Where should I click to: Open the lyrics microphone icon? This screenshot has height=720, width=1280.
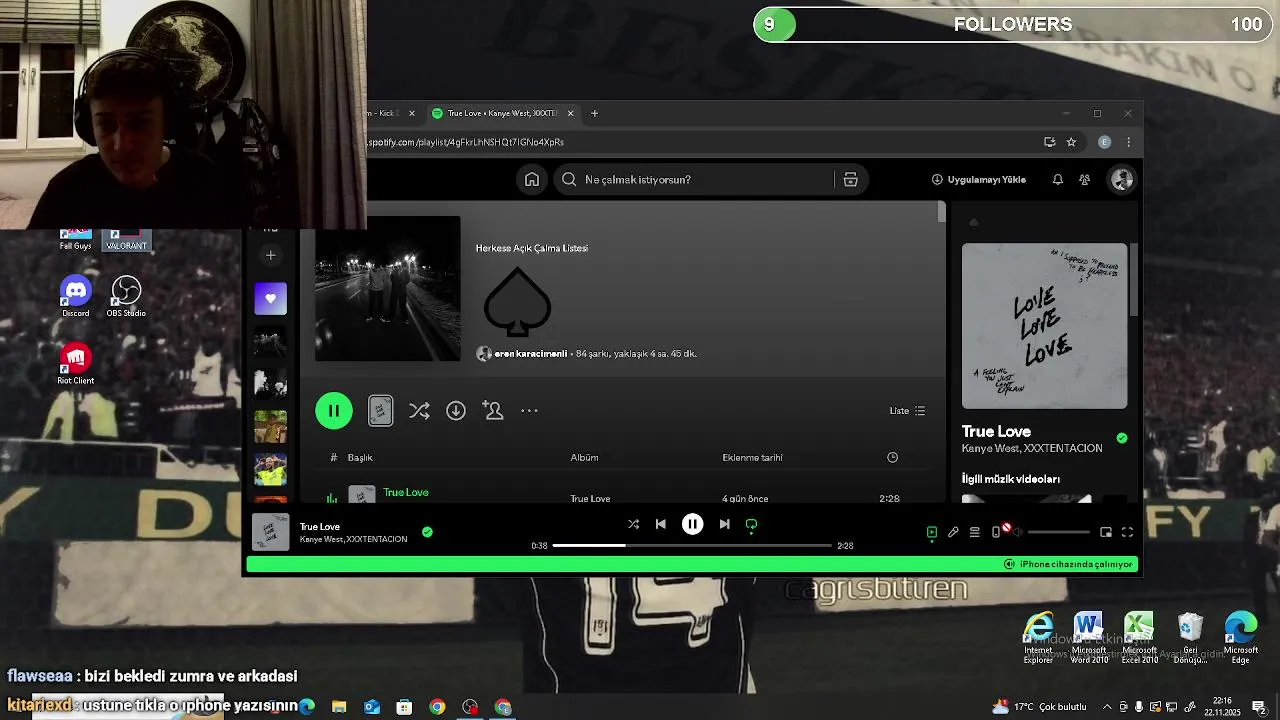pyautogui.click(x=953, y=532)
